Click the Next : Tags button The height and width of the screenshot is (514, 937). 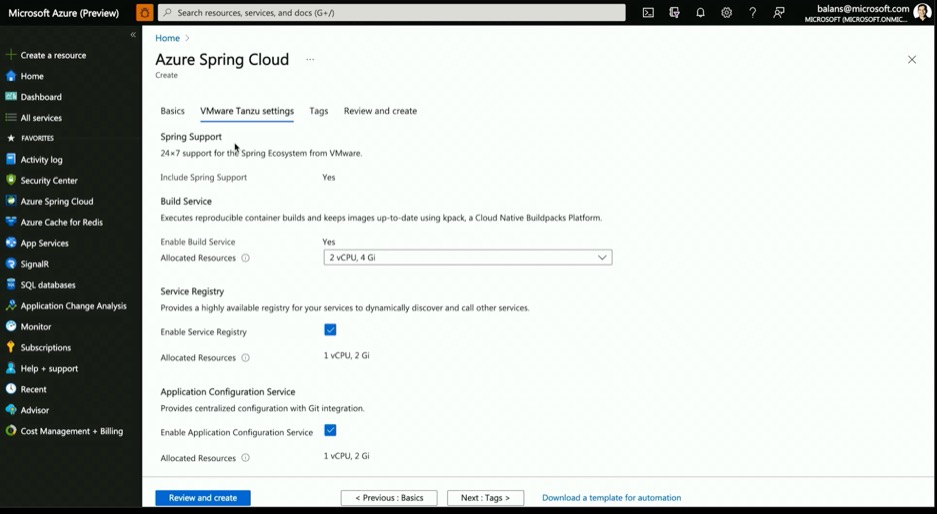coord(485,498)
